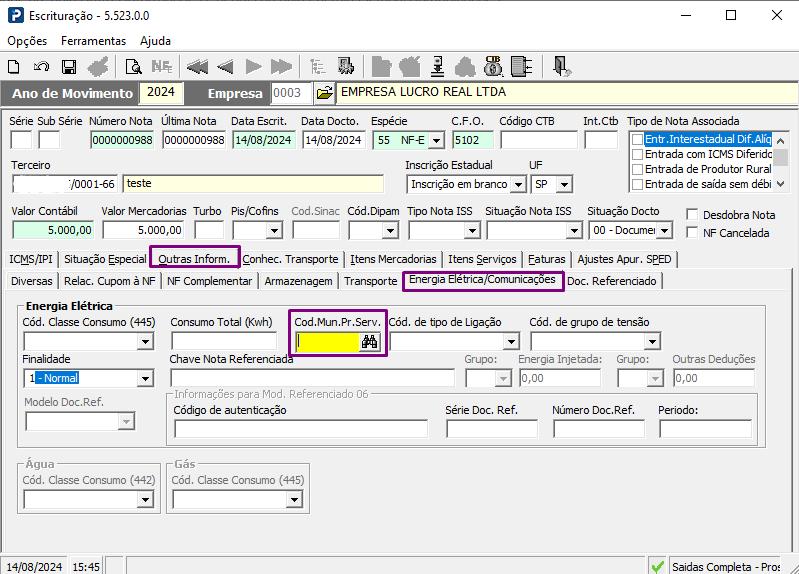The height and width of the screenshot is (574, 799).
Task: Click the CIB money bag toolbar icon
Action: click(x=492, y=67)
